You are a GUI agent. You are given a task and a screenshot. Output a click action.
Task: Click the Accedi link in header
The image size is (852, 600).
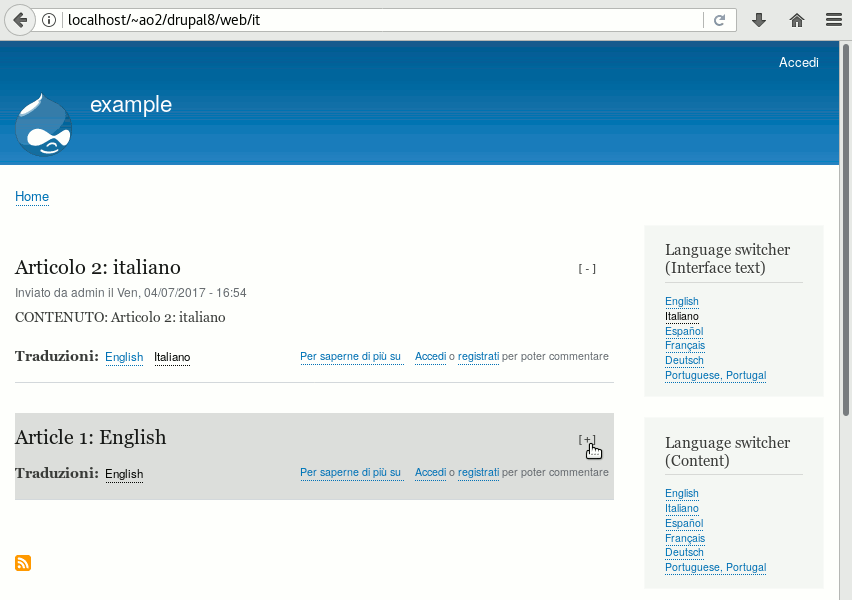798,62
